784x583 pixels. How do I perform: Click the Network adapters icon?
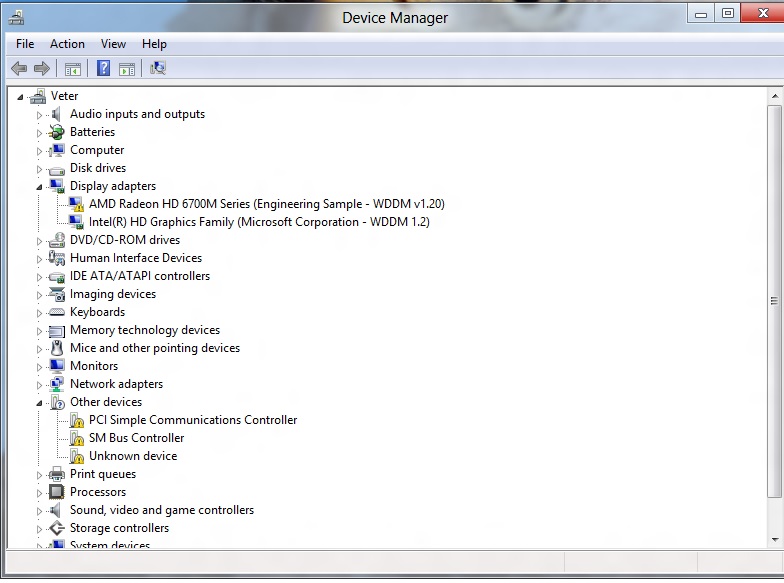click(56, 384)
